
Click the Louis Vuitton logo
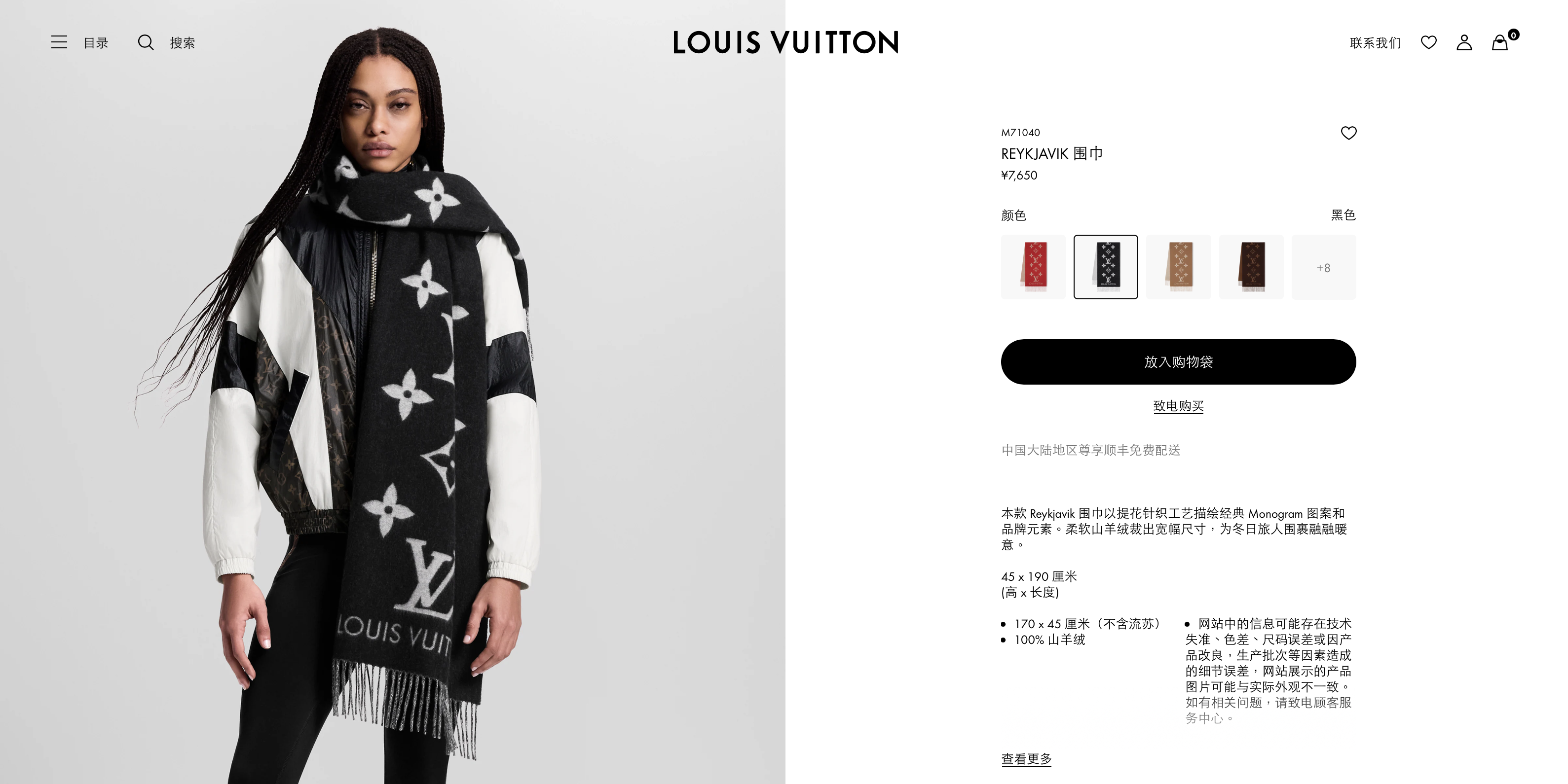point(785,42)
